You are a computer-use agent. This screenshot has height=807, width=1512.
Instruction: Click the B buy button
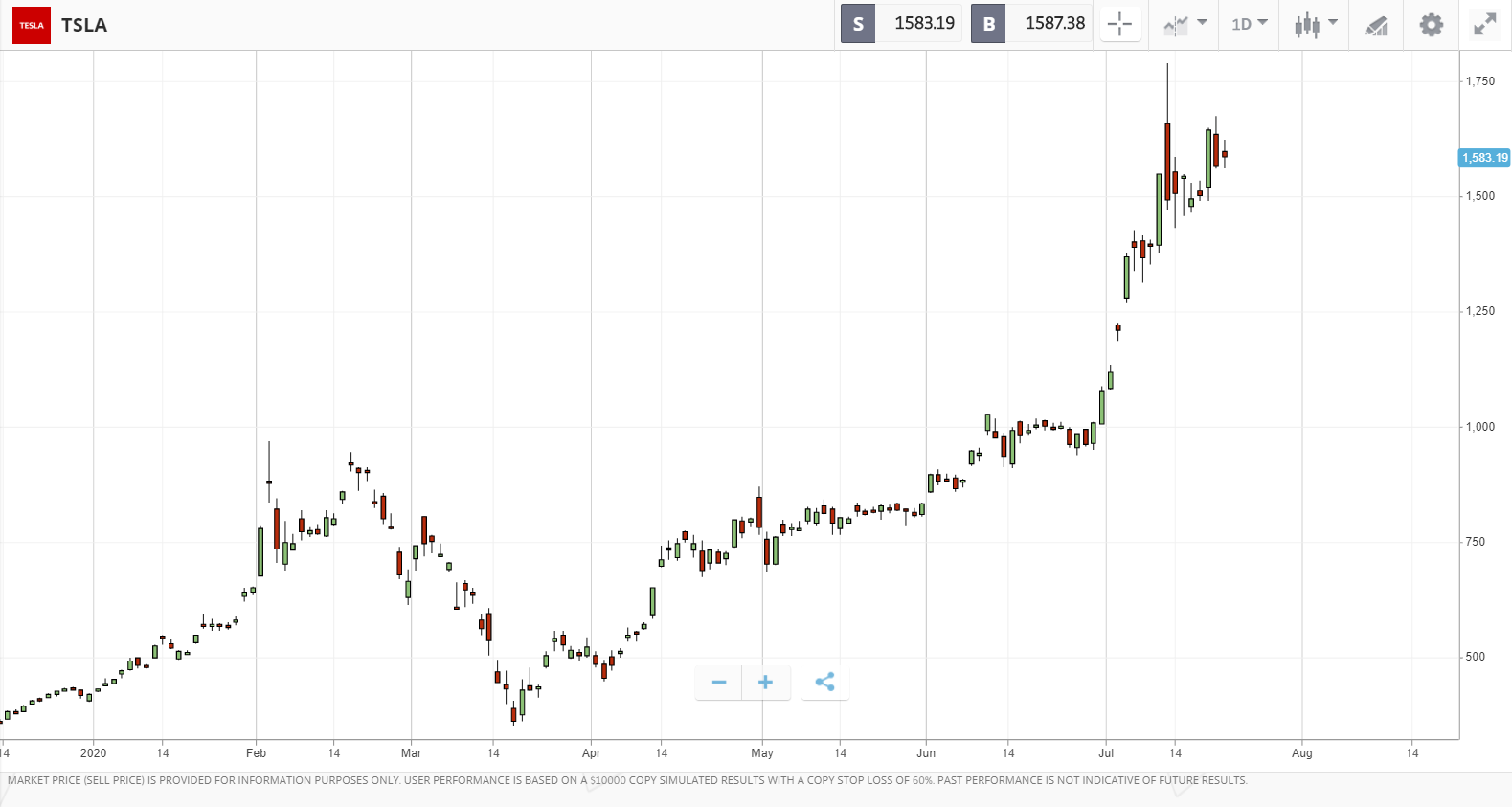coord(988,24)
